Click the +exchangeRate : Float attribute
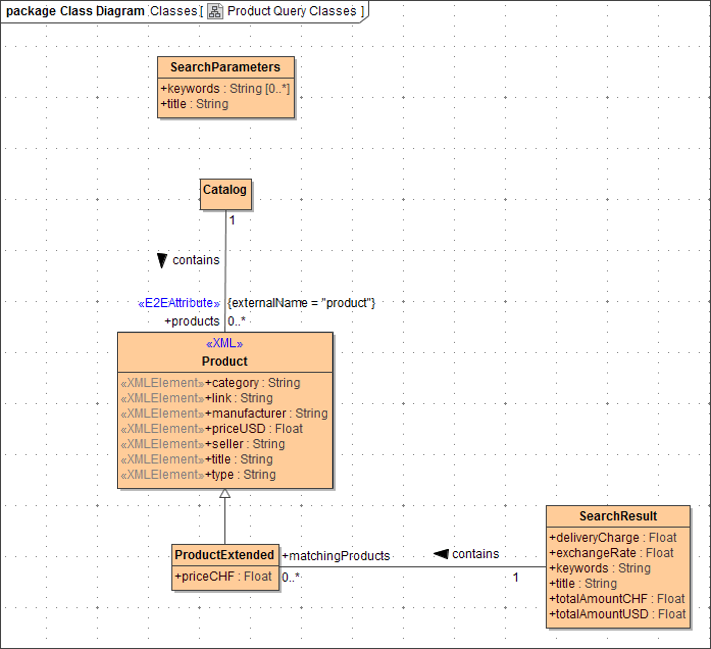The height and width of the screenshot is (649, 711). [611, 552]
